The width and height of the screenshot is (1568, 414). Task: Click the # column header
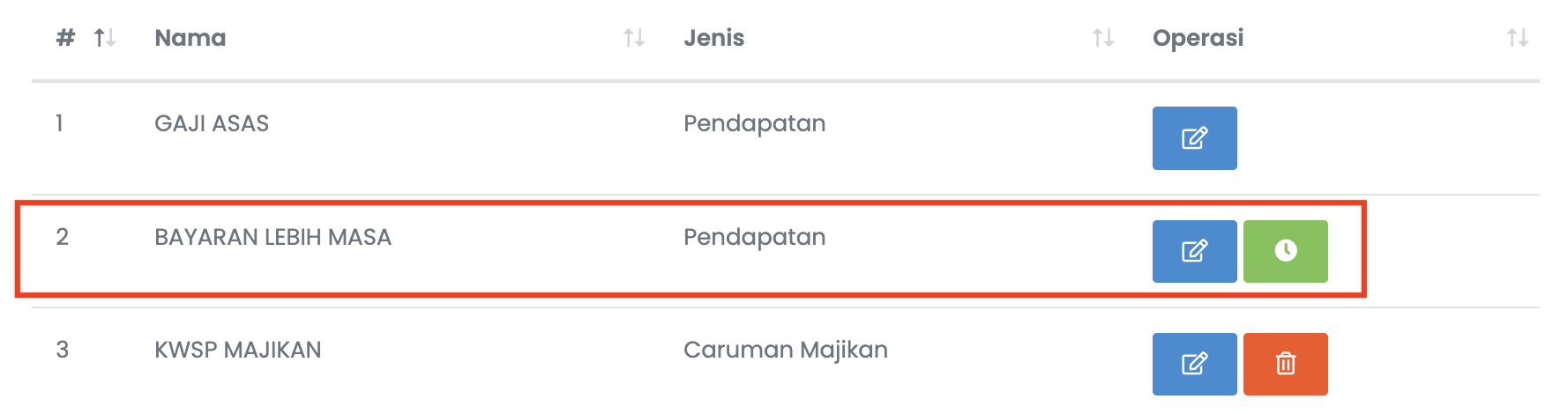coord(65,38)
